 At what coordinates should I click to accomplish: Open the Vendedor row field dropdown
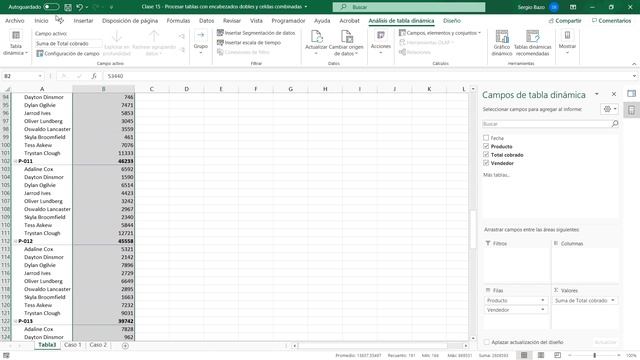(x=542, y=310)
